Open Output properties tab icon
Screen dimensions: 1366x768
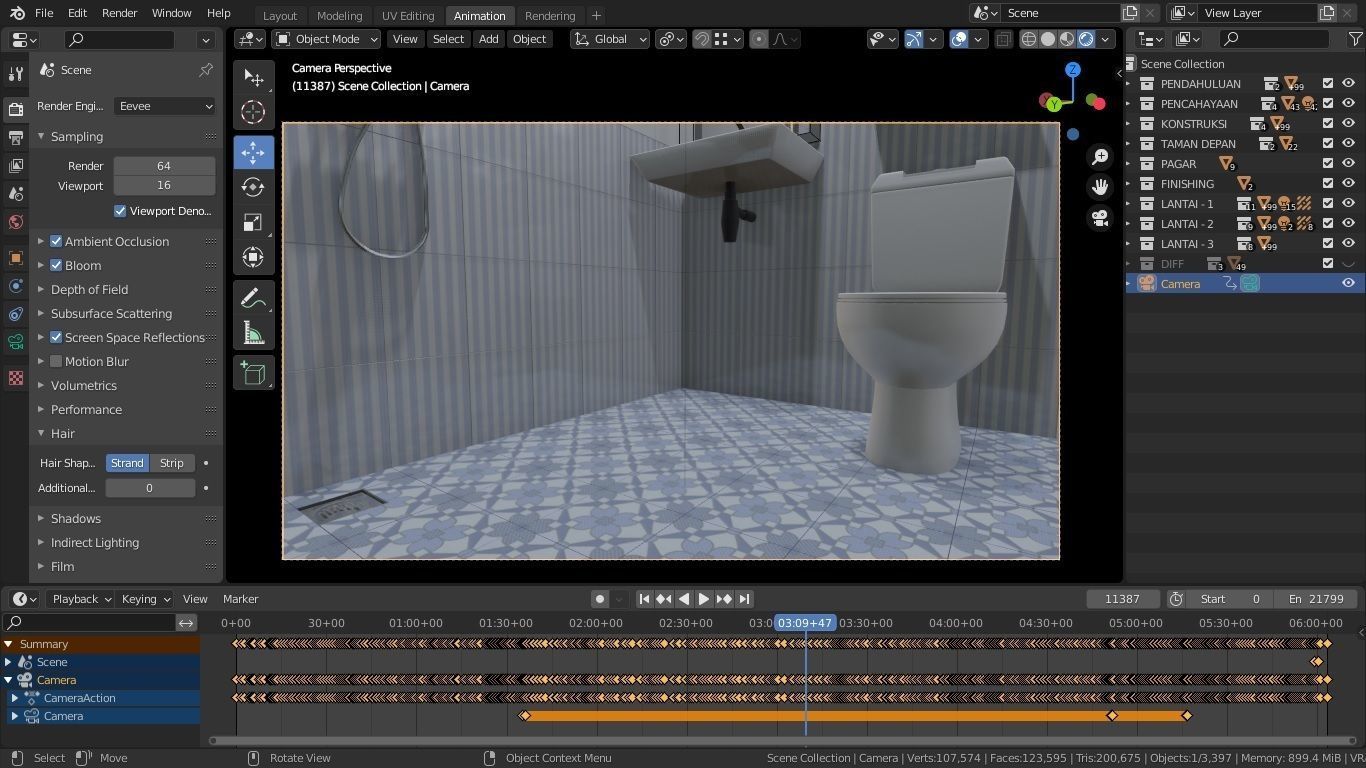coord(15,137)
